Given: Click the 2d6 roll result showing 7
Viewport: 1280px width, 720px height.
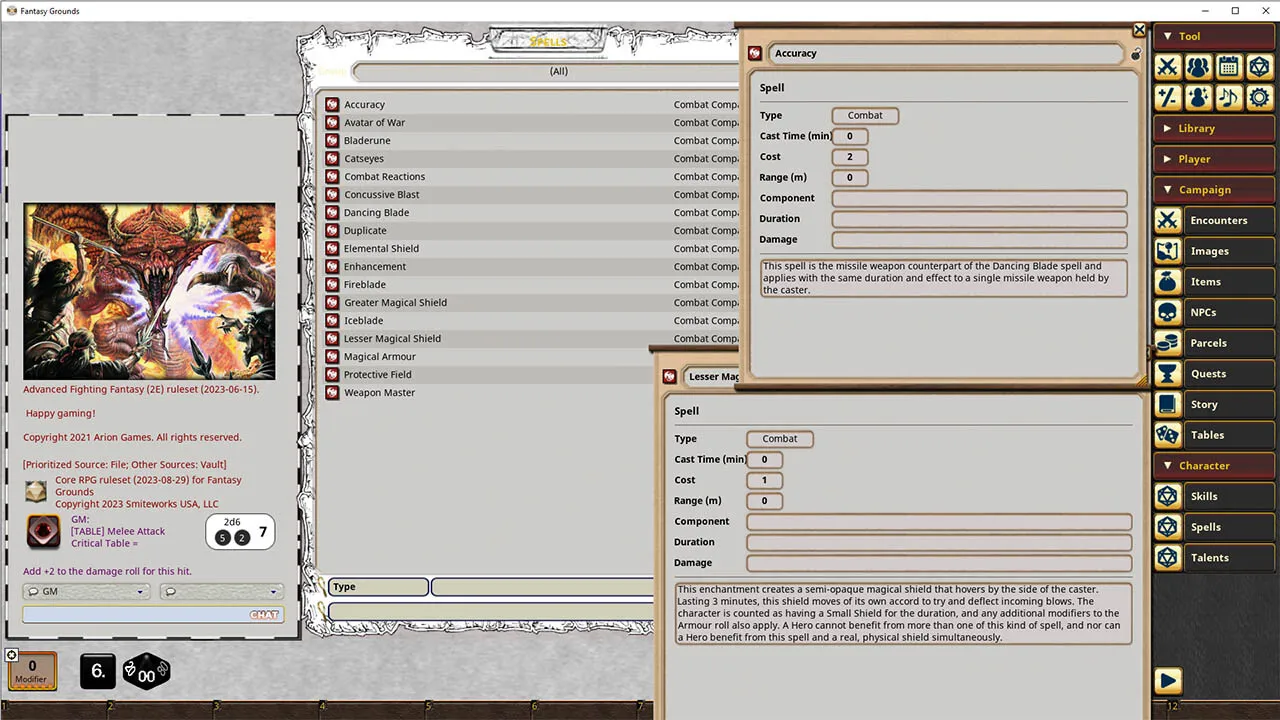Looking at the screenshot, I should pos(240,532).
